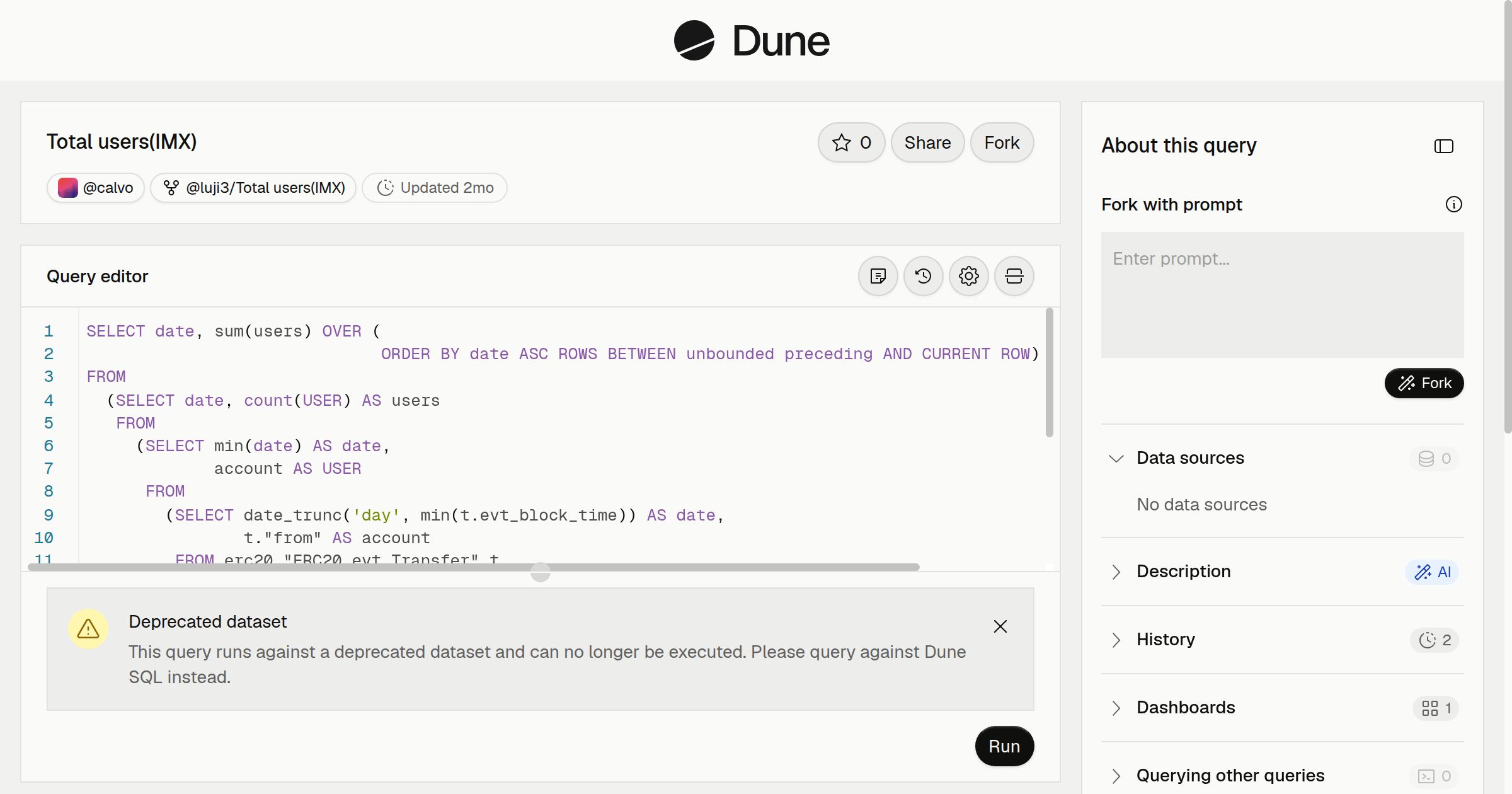The image size is (1512, 794).
Task: Click the page vertical scrollbar at right edge
Action: 1508,217
